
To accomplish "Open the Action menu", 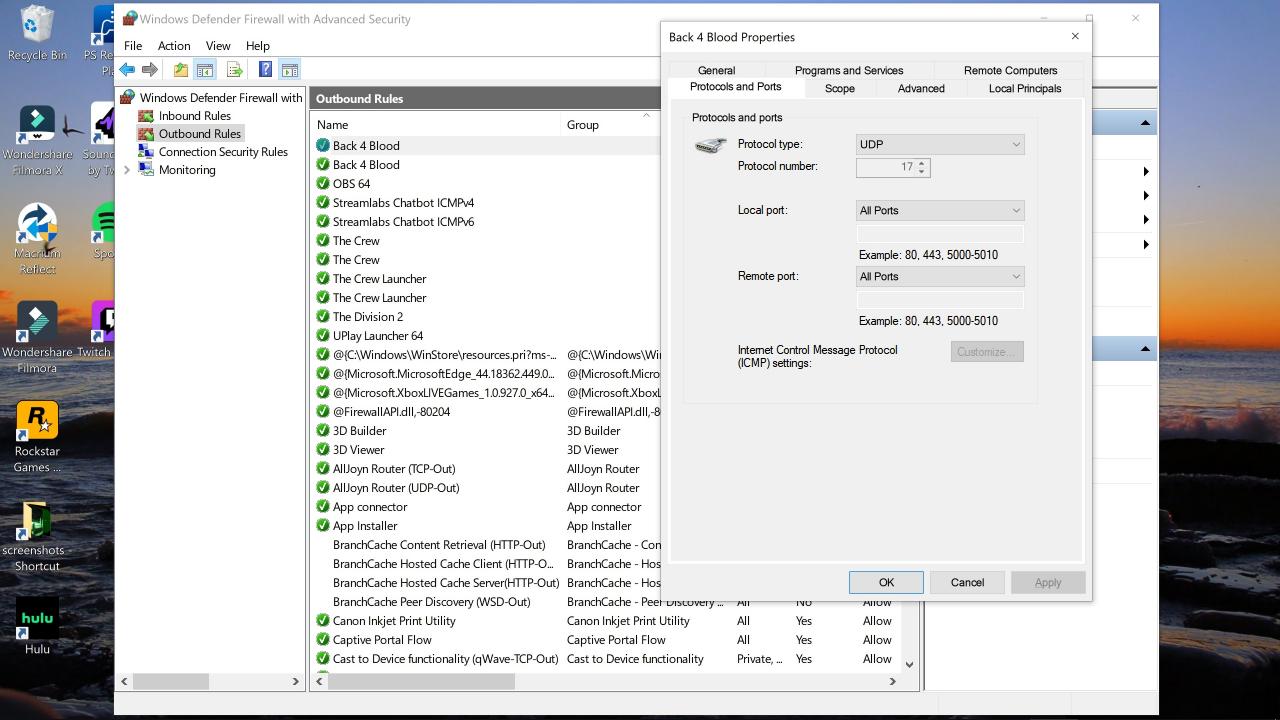I will coord(174,45).
